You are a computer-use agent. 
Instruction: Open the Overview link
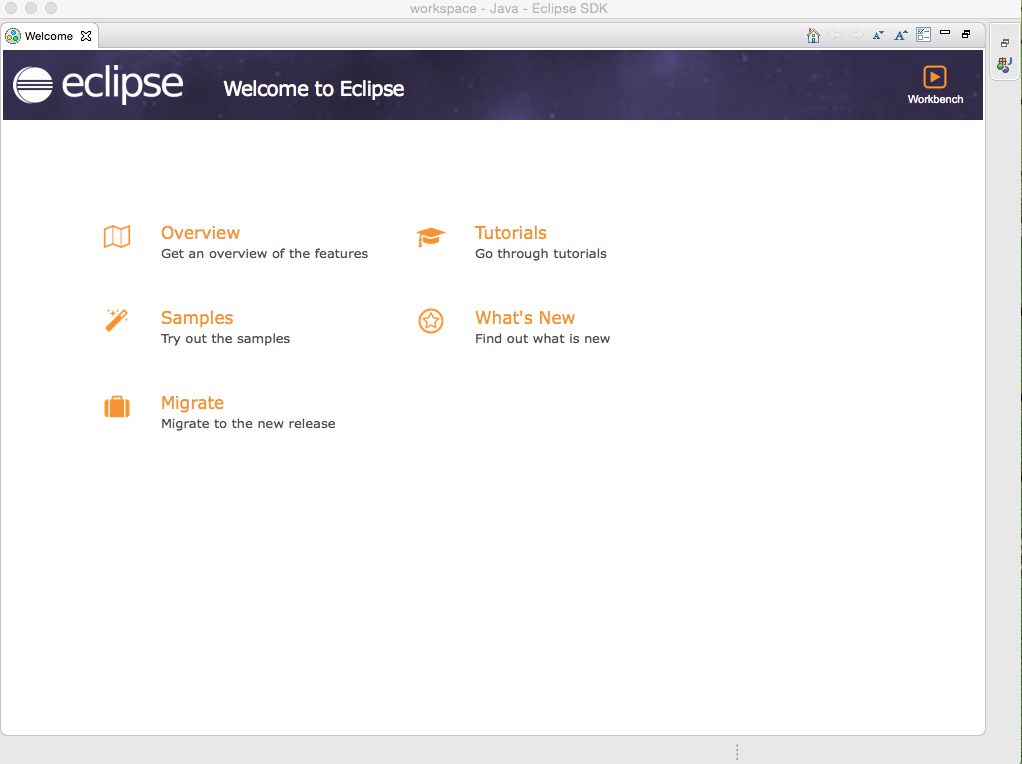coord(200,233)
